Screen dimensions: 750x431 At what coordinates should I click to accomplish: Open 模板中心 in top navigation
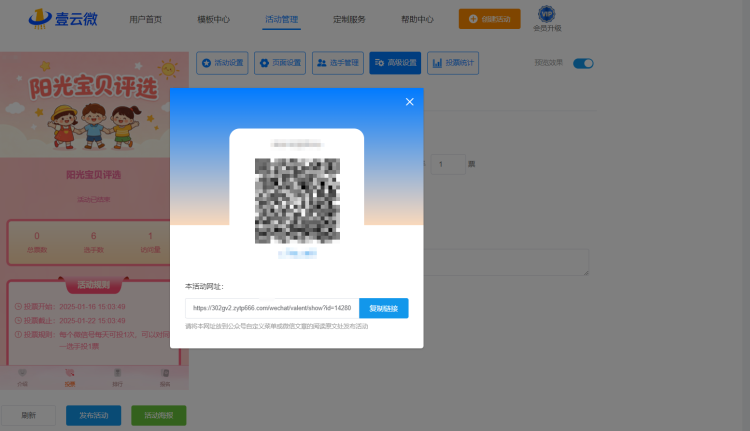[213, 20]
